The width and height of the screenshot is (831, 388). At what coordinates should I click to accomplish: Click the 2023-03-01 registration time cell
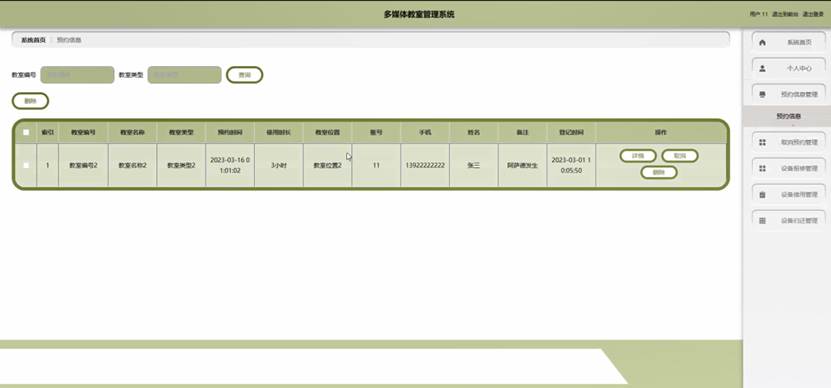571,165
